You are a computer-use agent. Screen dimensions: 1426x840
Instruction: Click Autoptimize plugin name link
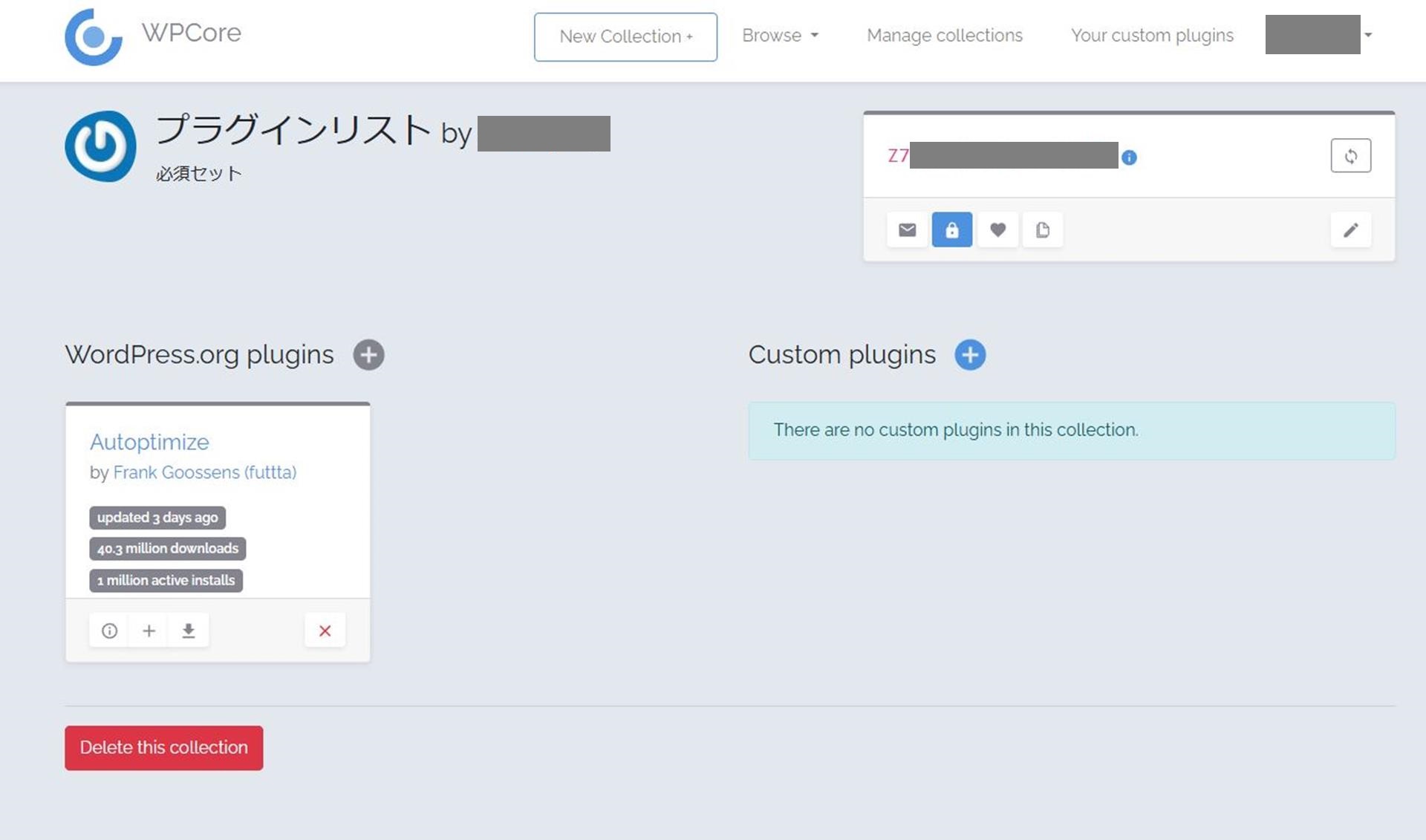pos(149,441)
